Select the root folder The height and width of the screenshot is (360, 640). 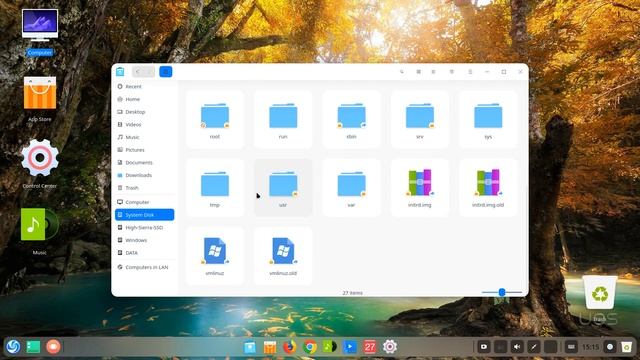pos(215,119)
